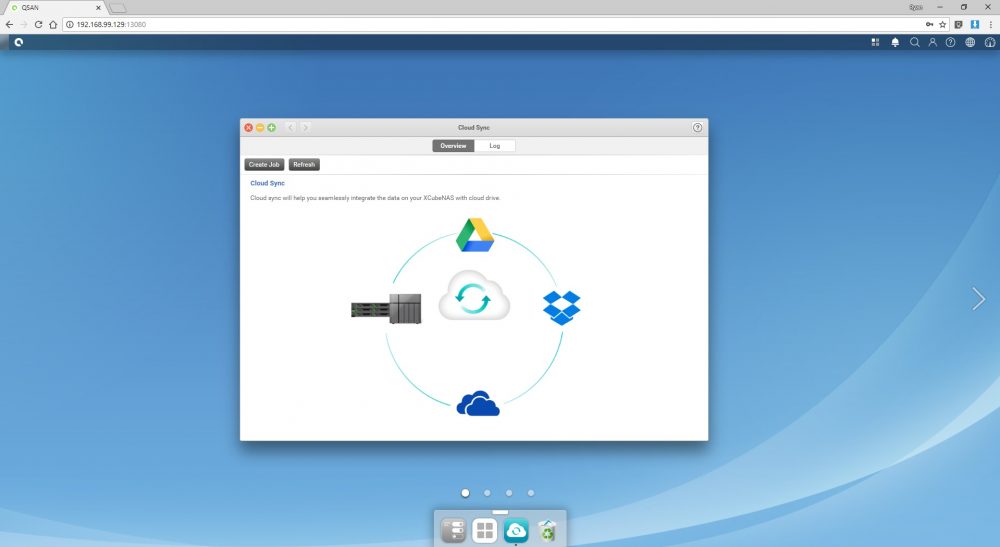Viewport: 1000px width, 547px height.
Task: Open the QSAN logo main menu
Action: click(x=18, y=42)
